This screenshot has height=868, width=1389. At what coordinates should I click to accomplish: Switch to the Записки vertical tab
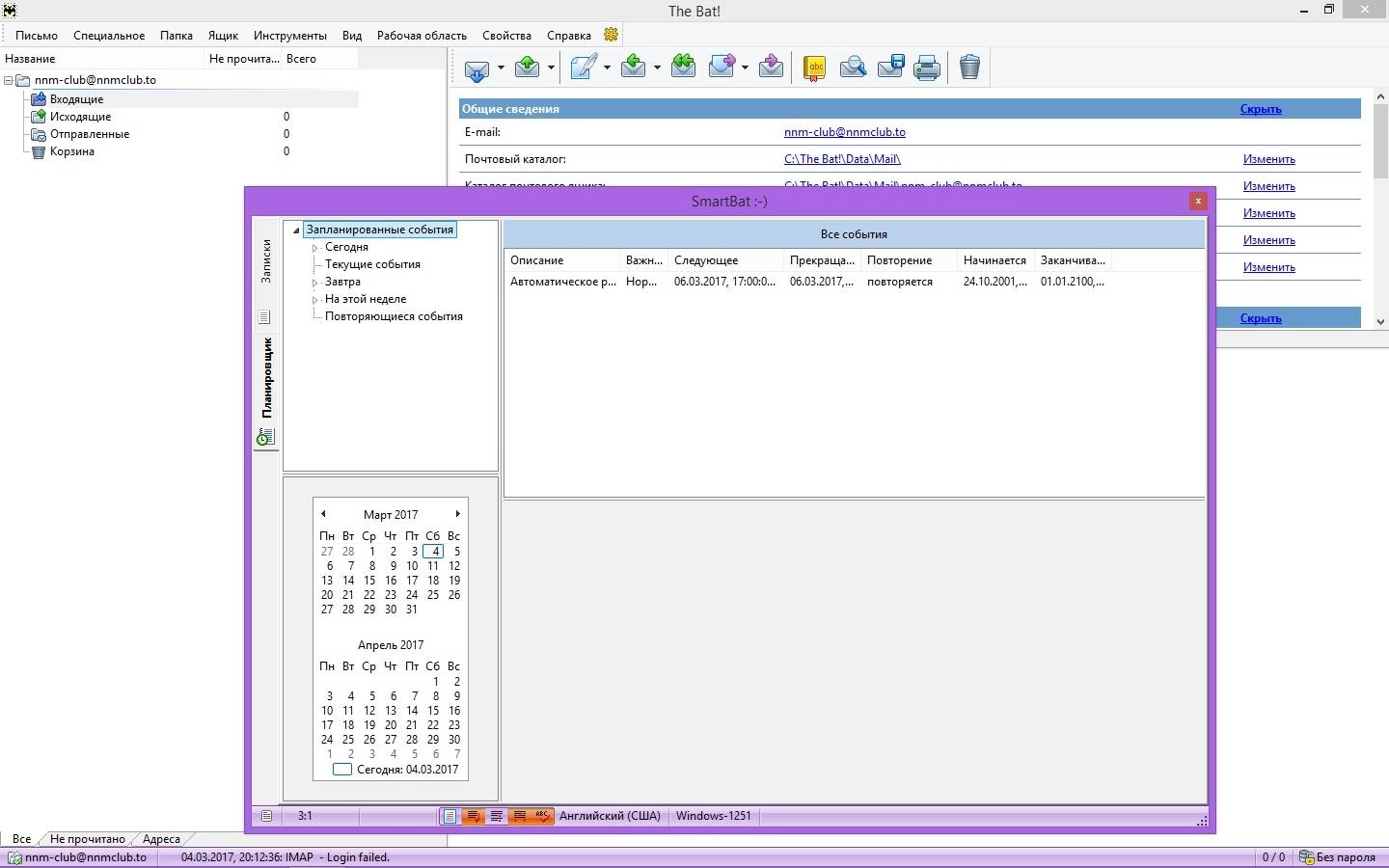click(x=266, y=260)
